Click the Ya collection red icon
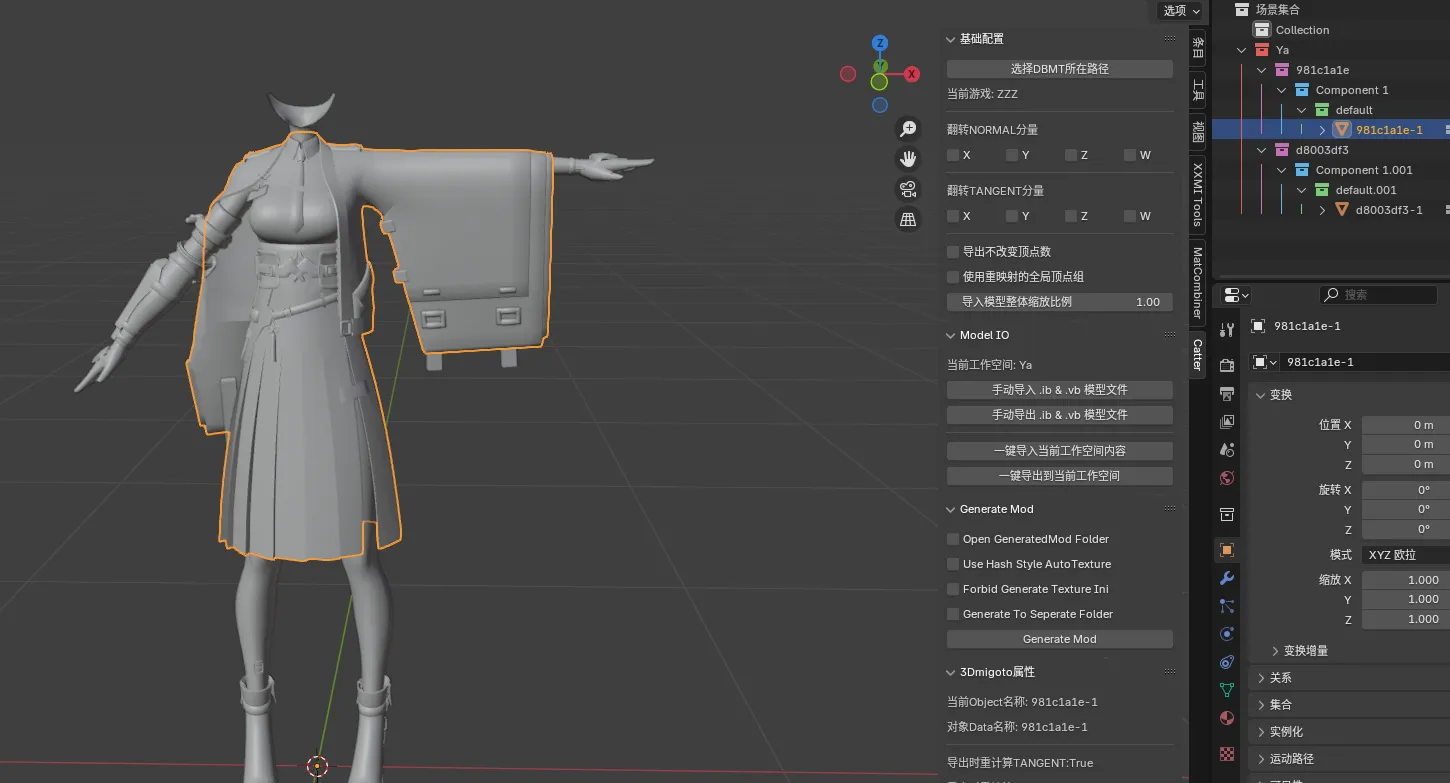1450x783 pixels. pos(1262,50)
